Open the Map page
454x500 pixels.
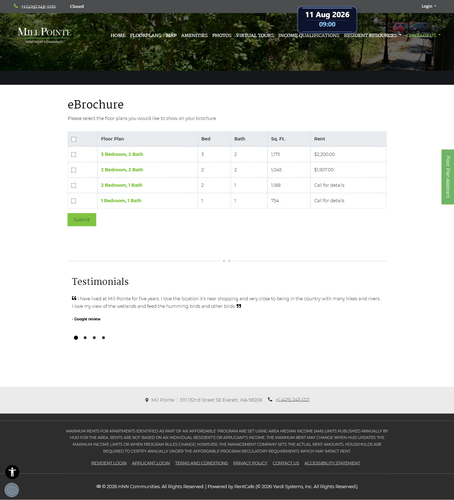click(x=171, y=35)
